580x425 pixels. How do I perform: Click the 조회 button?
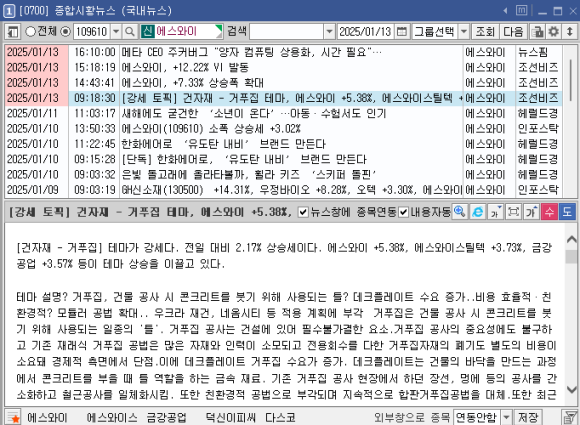tap(485, 32)
